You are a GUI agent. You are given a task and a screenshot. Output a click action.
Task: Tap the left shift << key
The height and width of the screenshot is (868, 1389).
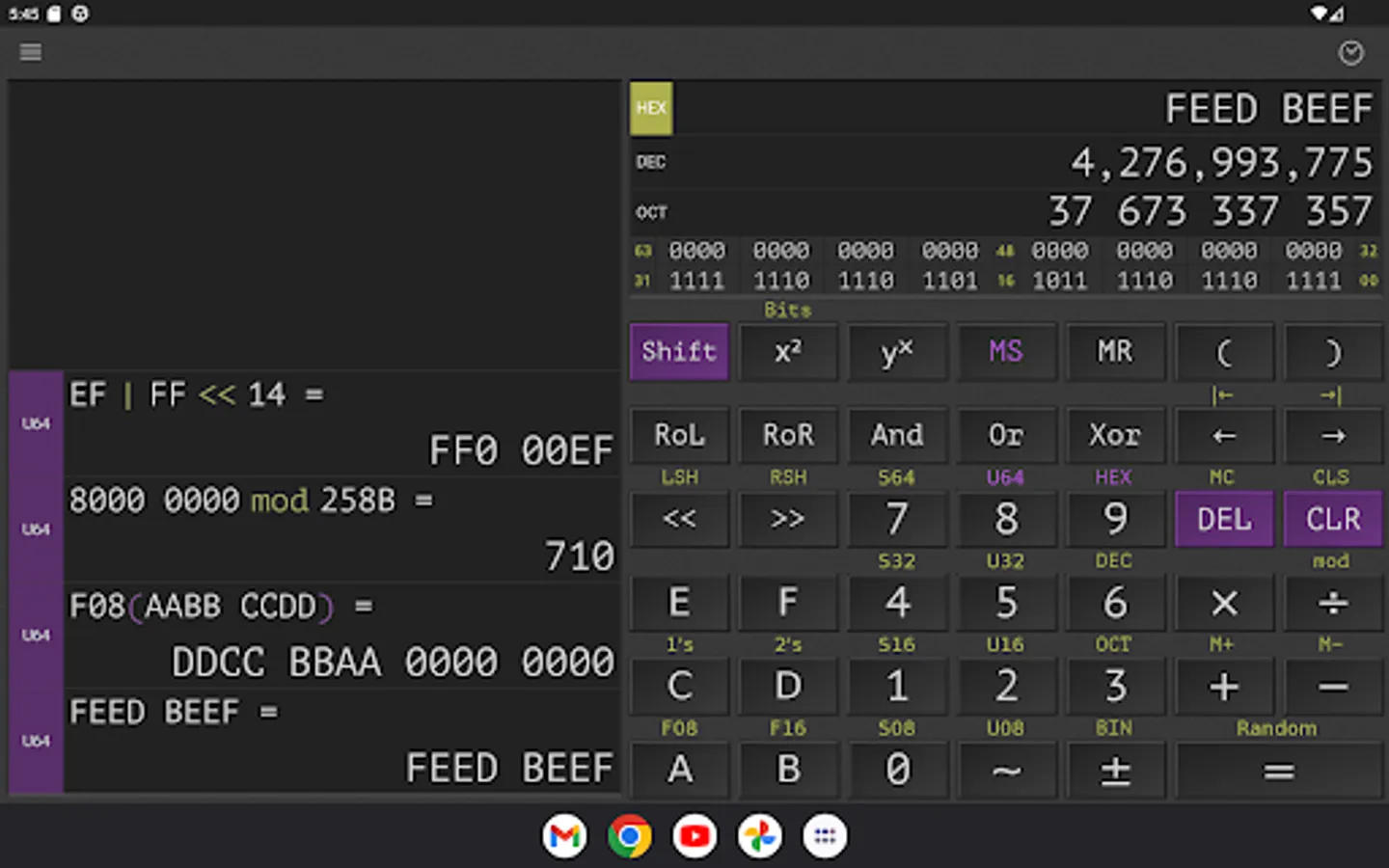[x=679, y=519]
